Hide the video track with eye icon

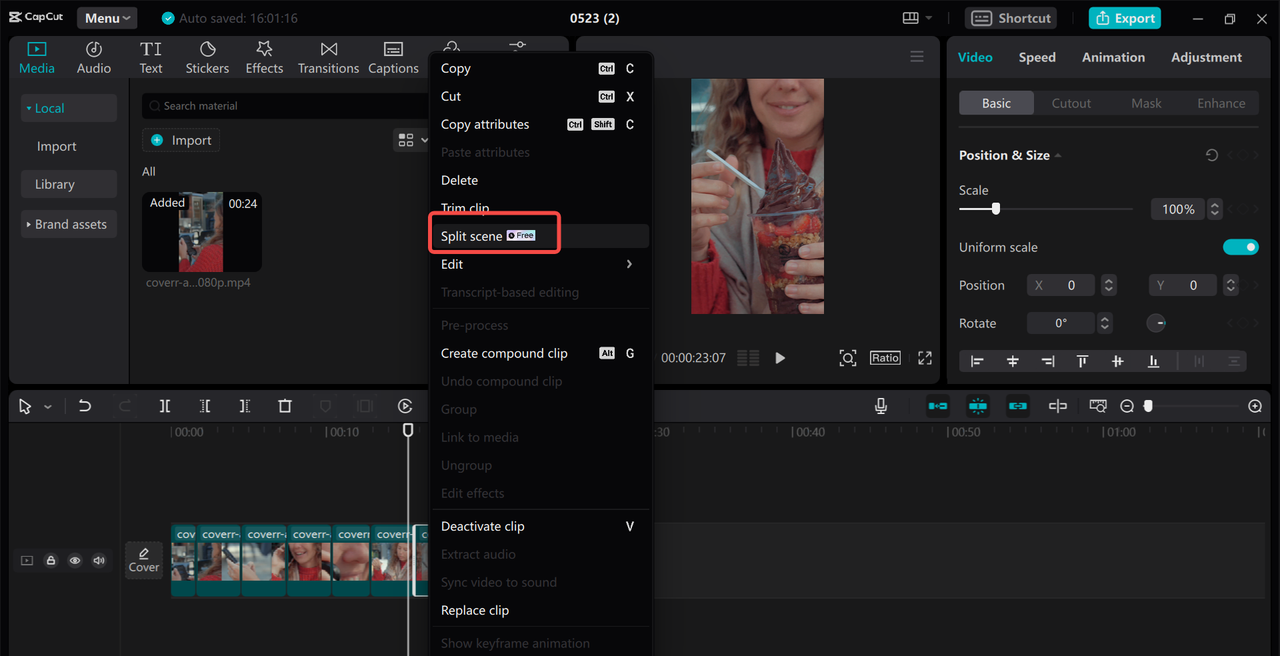coord(75,561)
